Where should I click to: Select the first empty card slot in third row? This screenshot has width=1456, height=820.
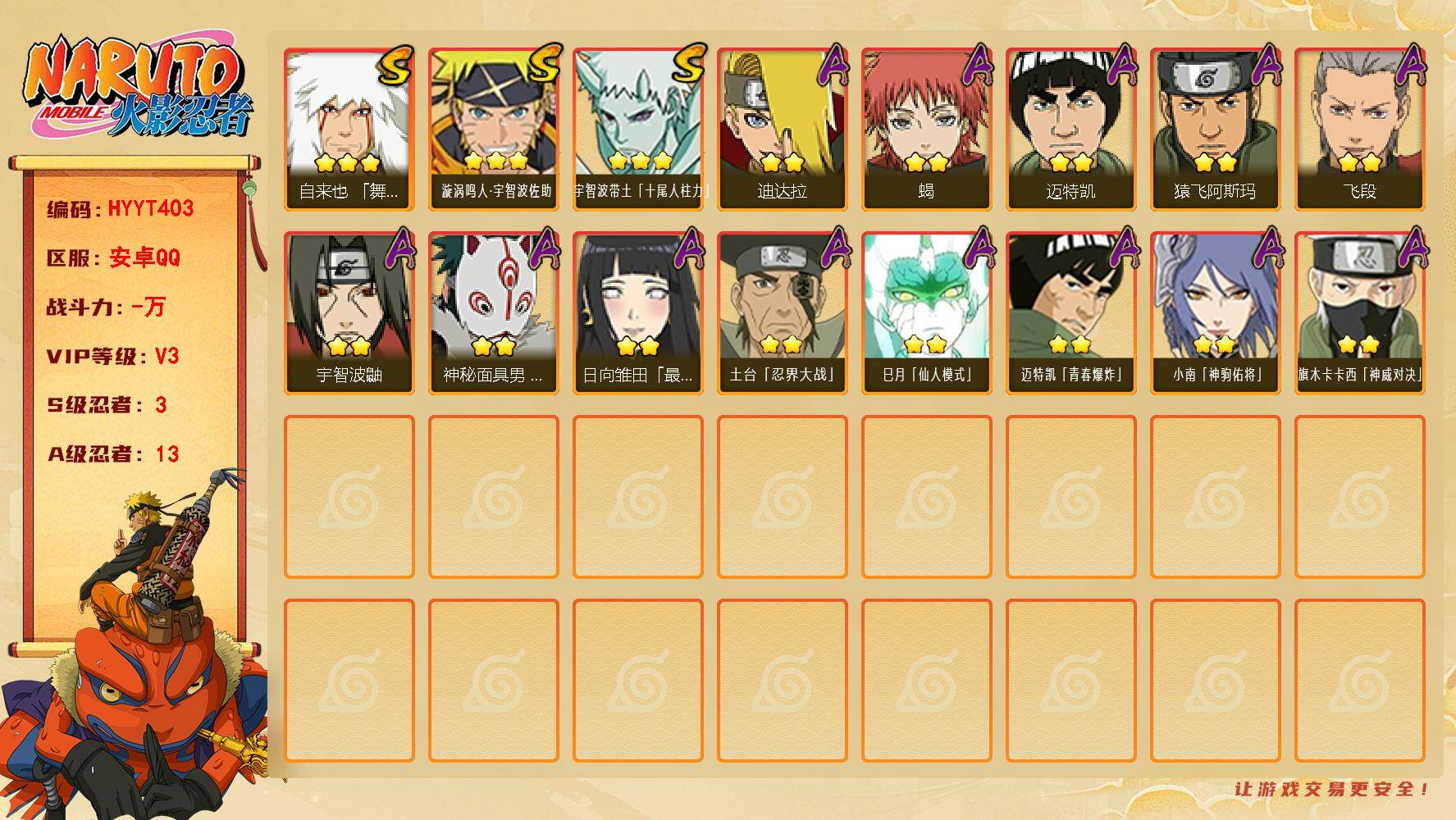[349, 497]
